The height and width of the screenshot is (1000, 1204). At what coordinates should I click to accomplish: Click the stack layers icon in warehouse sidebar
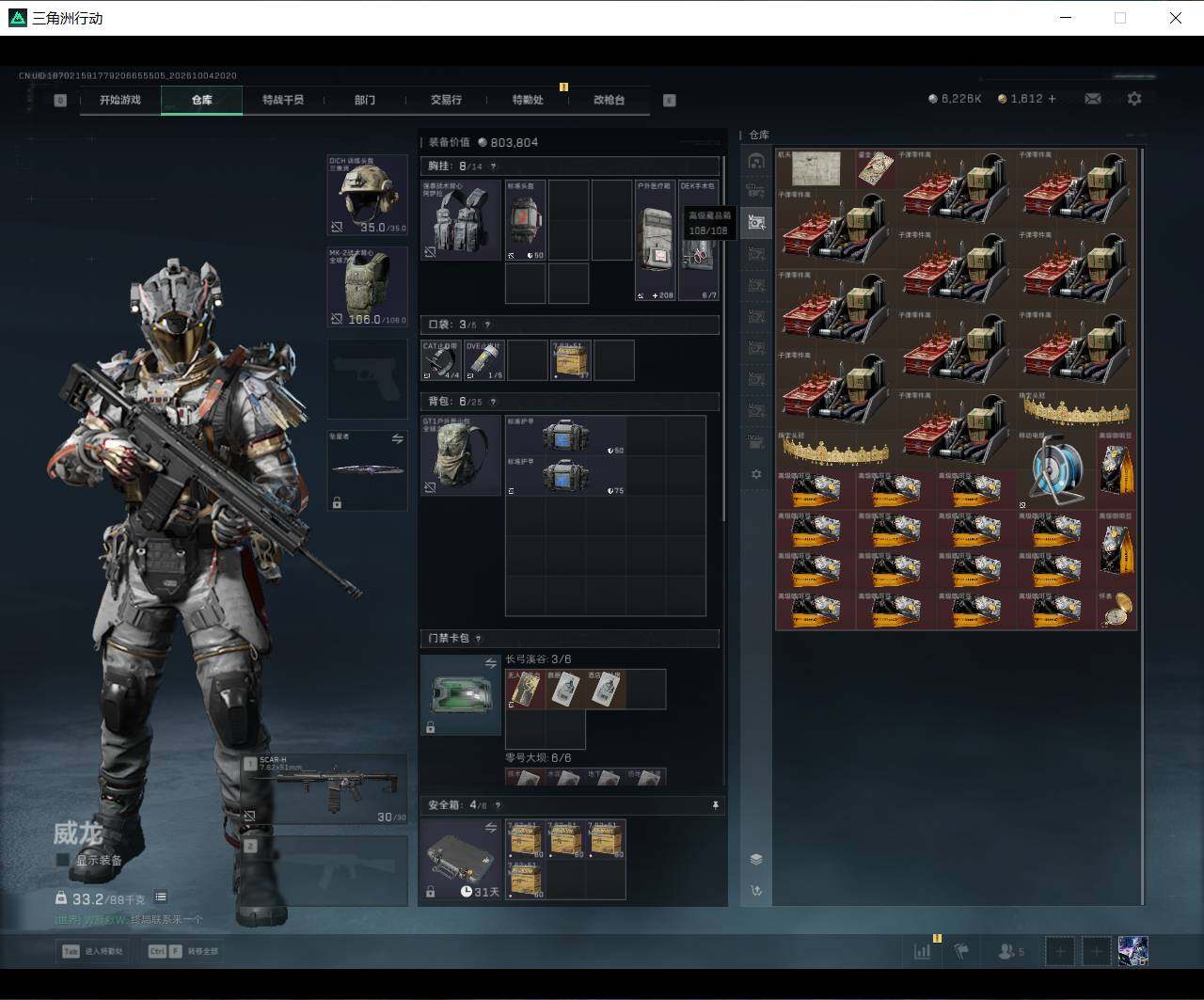click(756, 859)
